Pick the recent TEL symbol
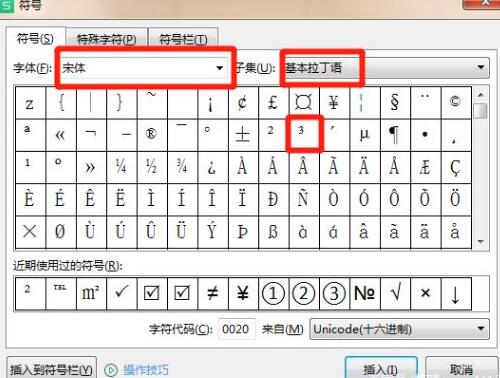 pyautogui.click(x=61, y=293)
